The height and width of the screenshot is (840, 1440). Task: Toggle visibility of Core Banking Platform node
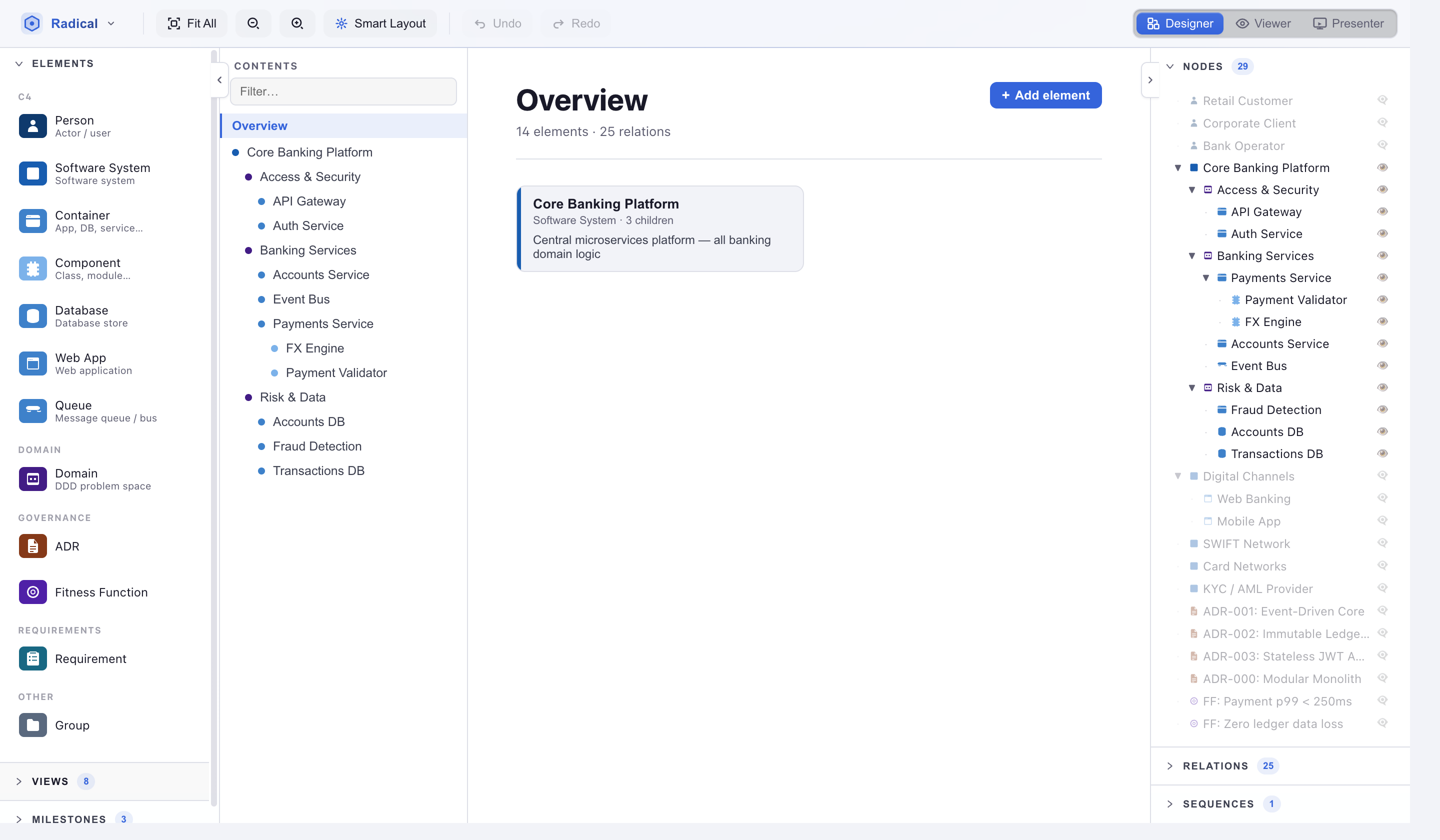coord(1382,167)
